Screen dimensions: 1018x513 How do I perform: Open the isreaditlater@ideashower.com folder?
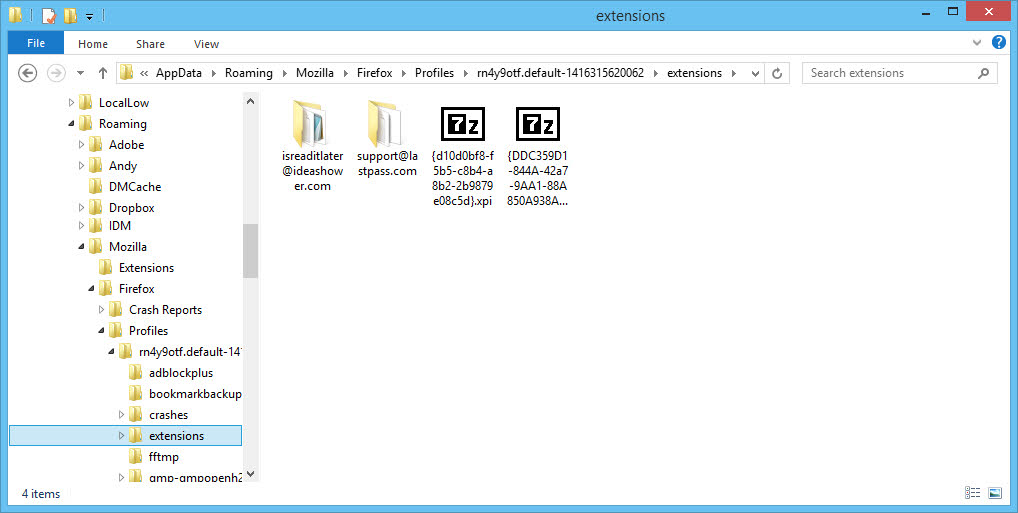312,147
